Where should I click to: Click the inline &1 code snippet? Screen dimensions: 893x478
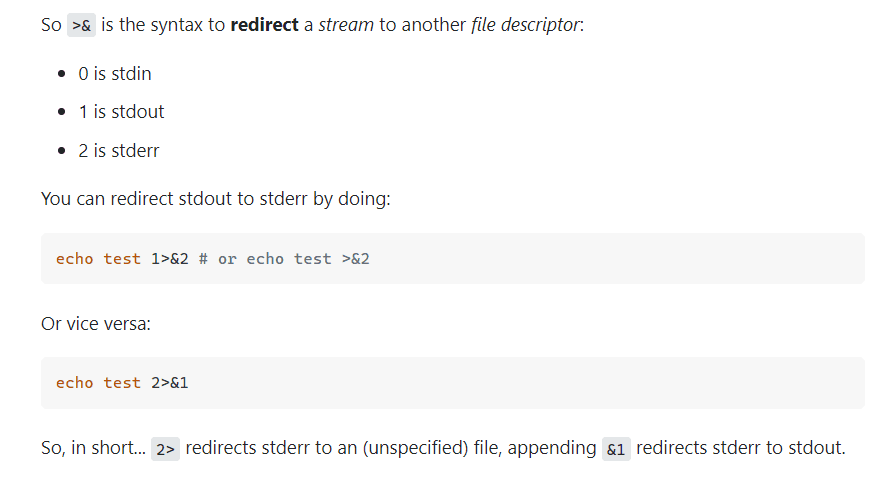pyautogui.click(x=616, y=449)
